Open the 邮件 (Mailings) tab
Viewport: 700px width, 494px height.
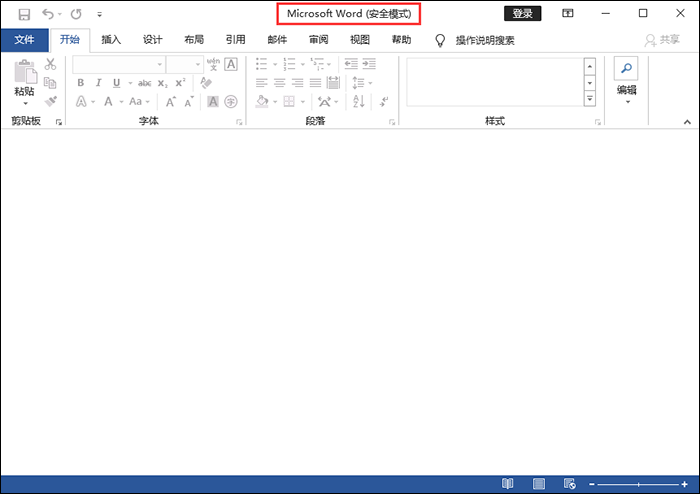tap(277, 40)
